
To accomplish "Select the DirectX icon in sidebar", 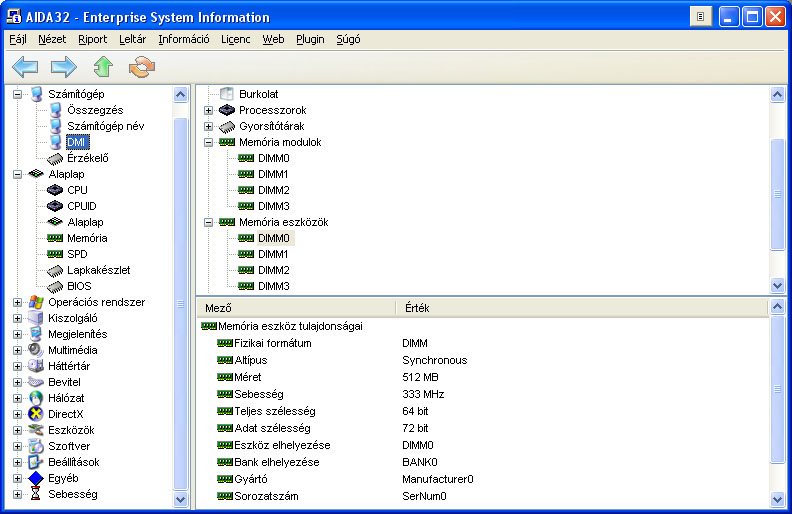I will point(37,414).
